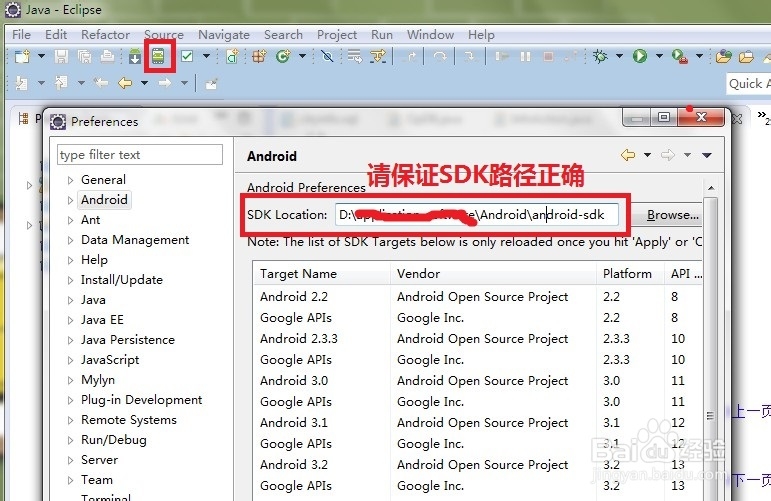
Task: Select the Ant preferences item
Action: point(90,220)
